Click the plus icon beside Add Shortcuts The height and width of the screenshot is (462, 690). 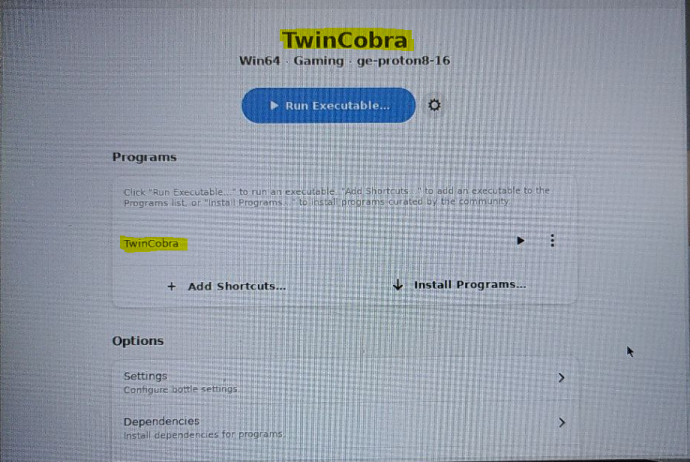[x=172, y=286]
